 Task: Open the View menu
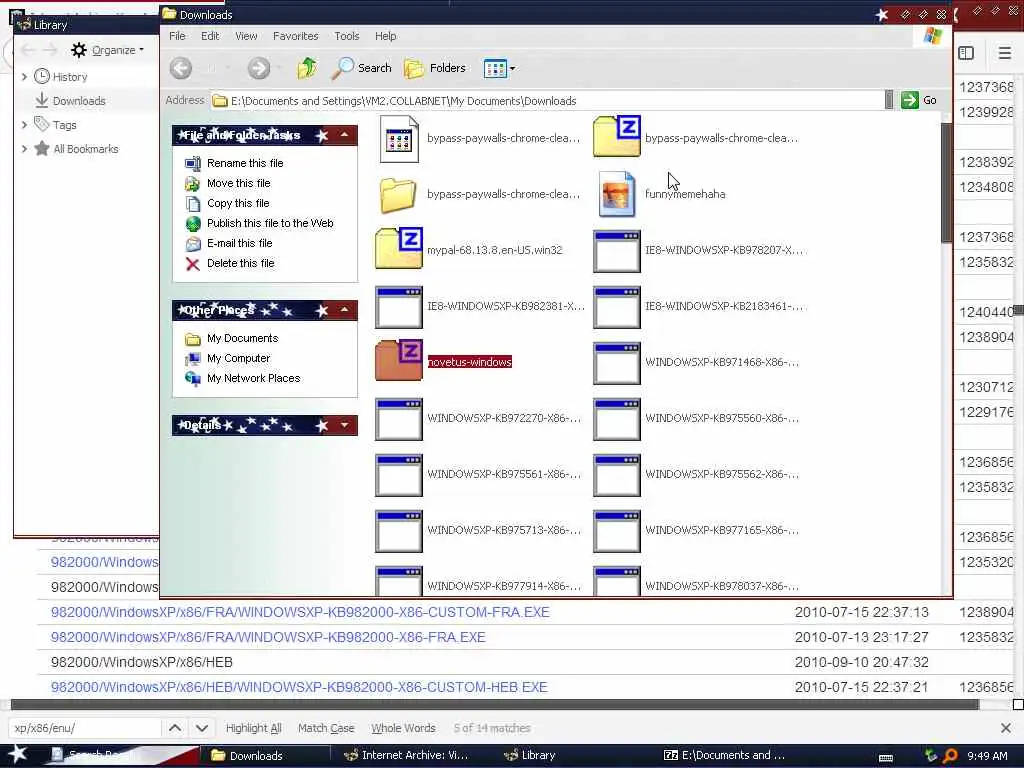coord(246,36)
